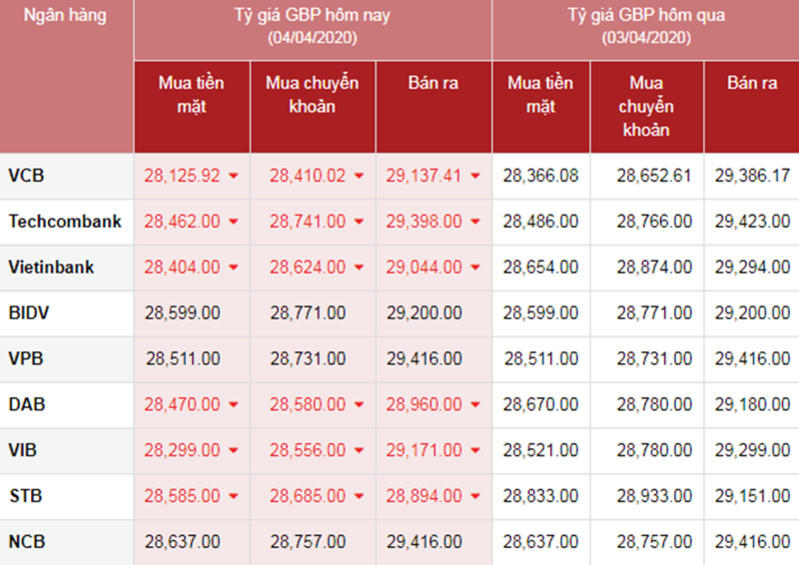Click the red arrow beside DAB's 28,470.00

[x=234, y=406]
